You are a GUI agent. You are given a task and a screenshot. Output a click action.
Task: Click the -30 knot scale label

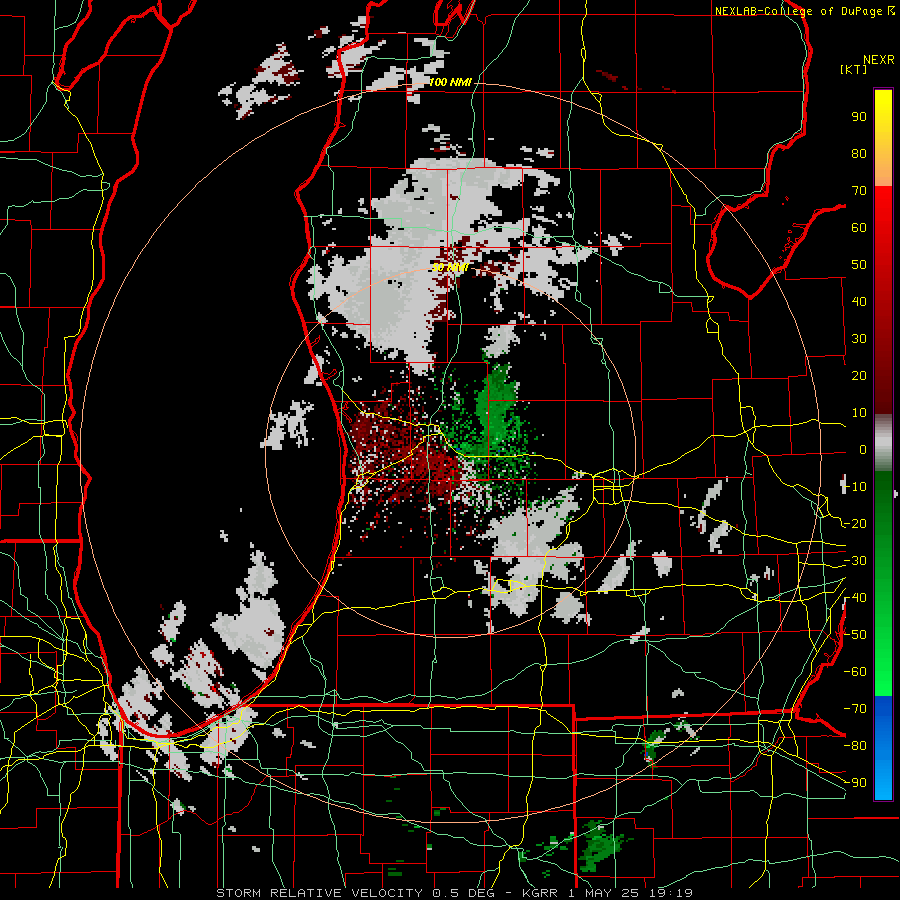point(855,561)
